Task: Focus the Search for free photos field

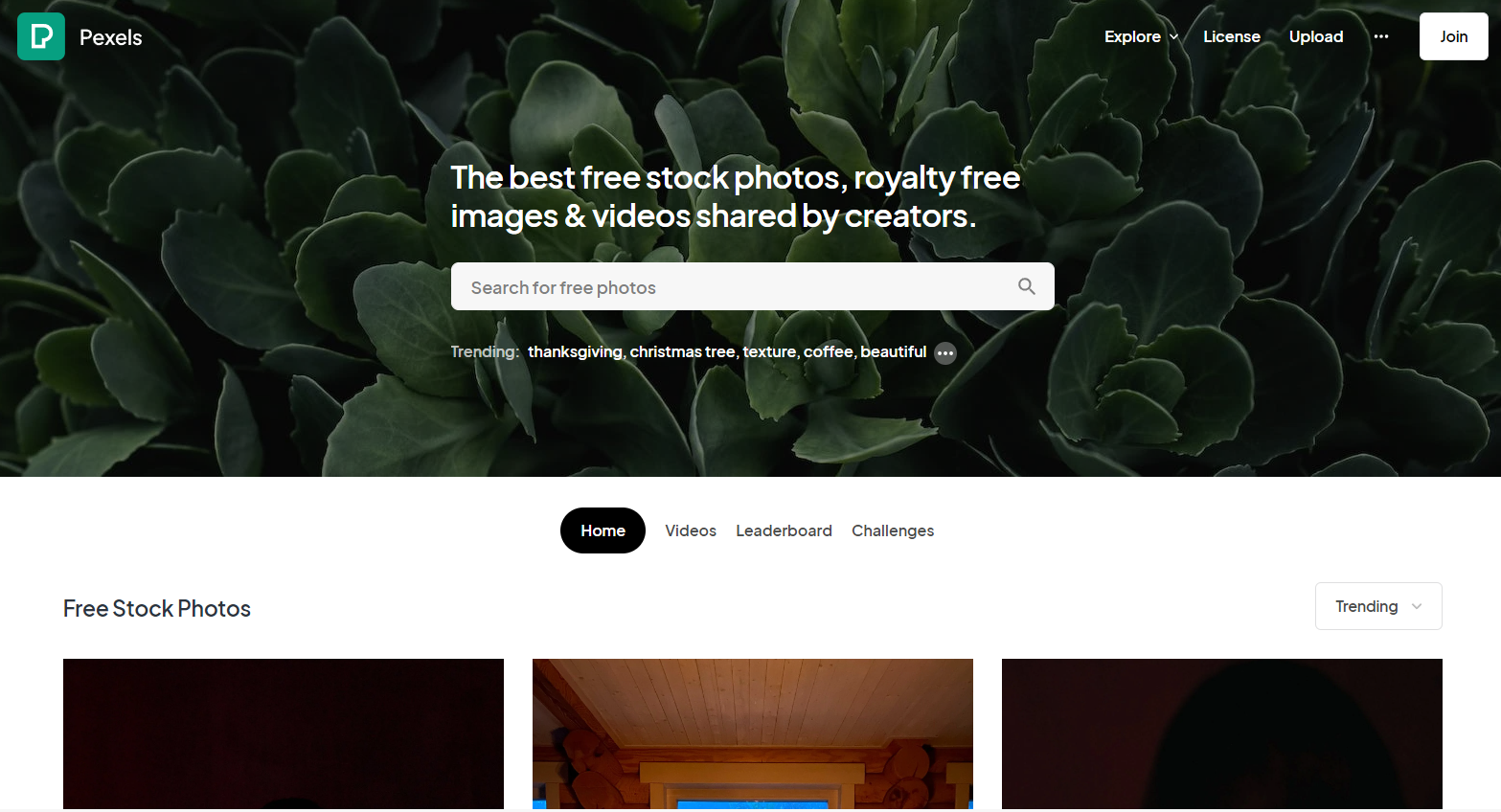Action: (x=753, y=286)
